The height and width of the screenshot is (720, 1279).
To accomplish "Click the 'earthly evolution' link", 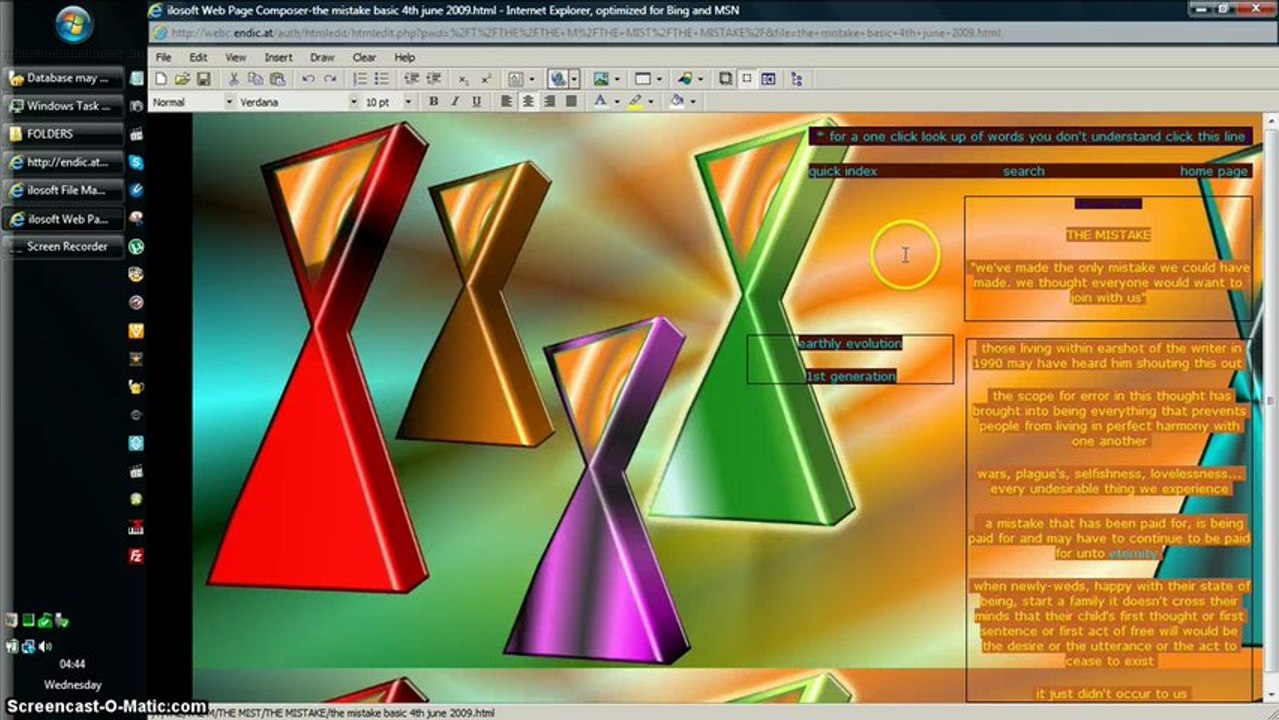I will 850,343.
